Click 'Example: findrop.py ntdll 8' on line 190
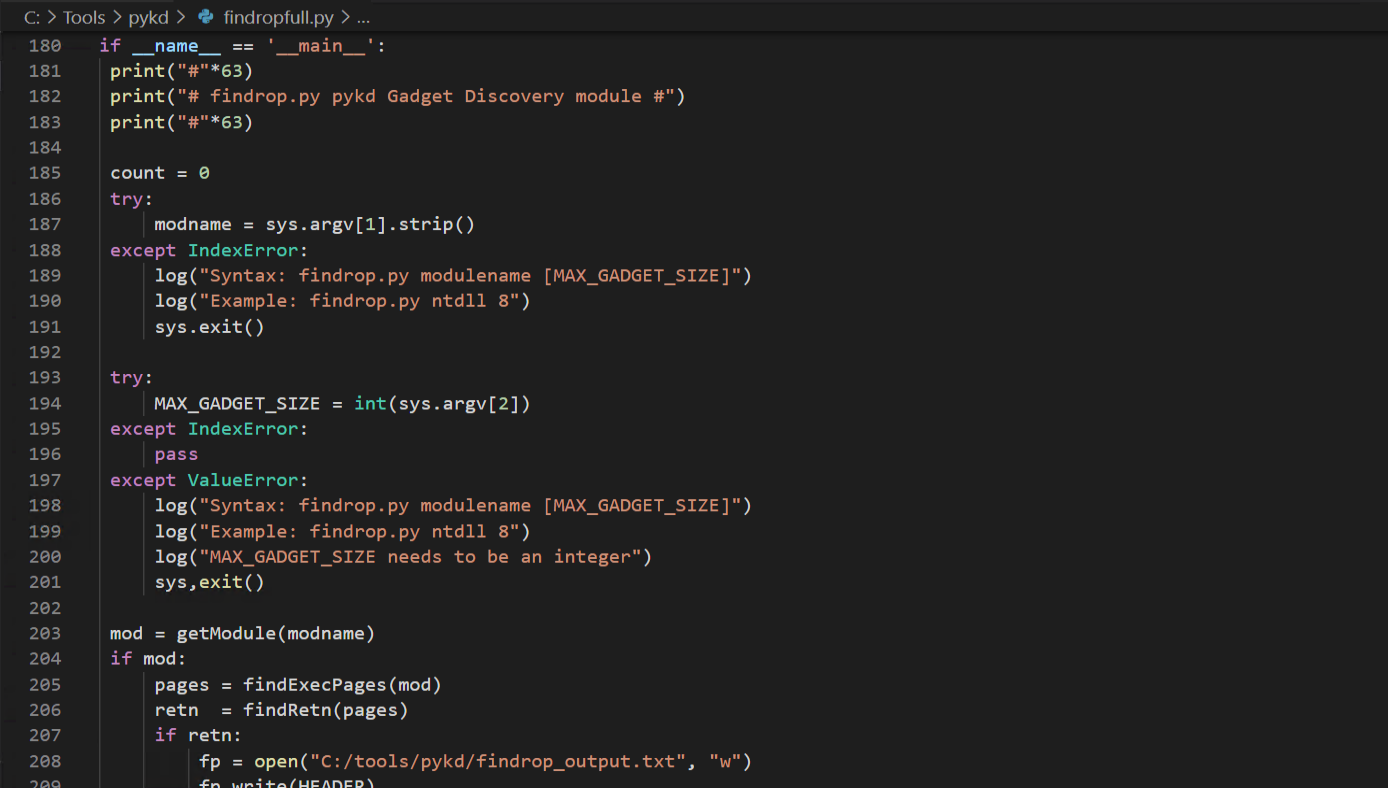This screenshot has width=1388, height=788. coord(359,301)
